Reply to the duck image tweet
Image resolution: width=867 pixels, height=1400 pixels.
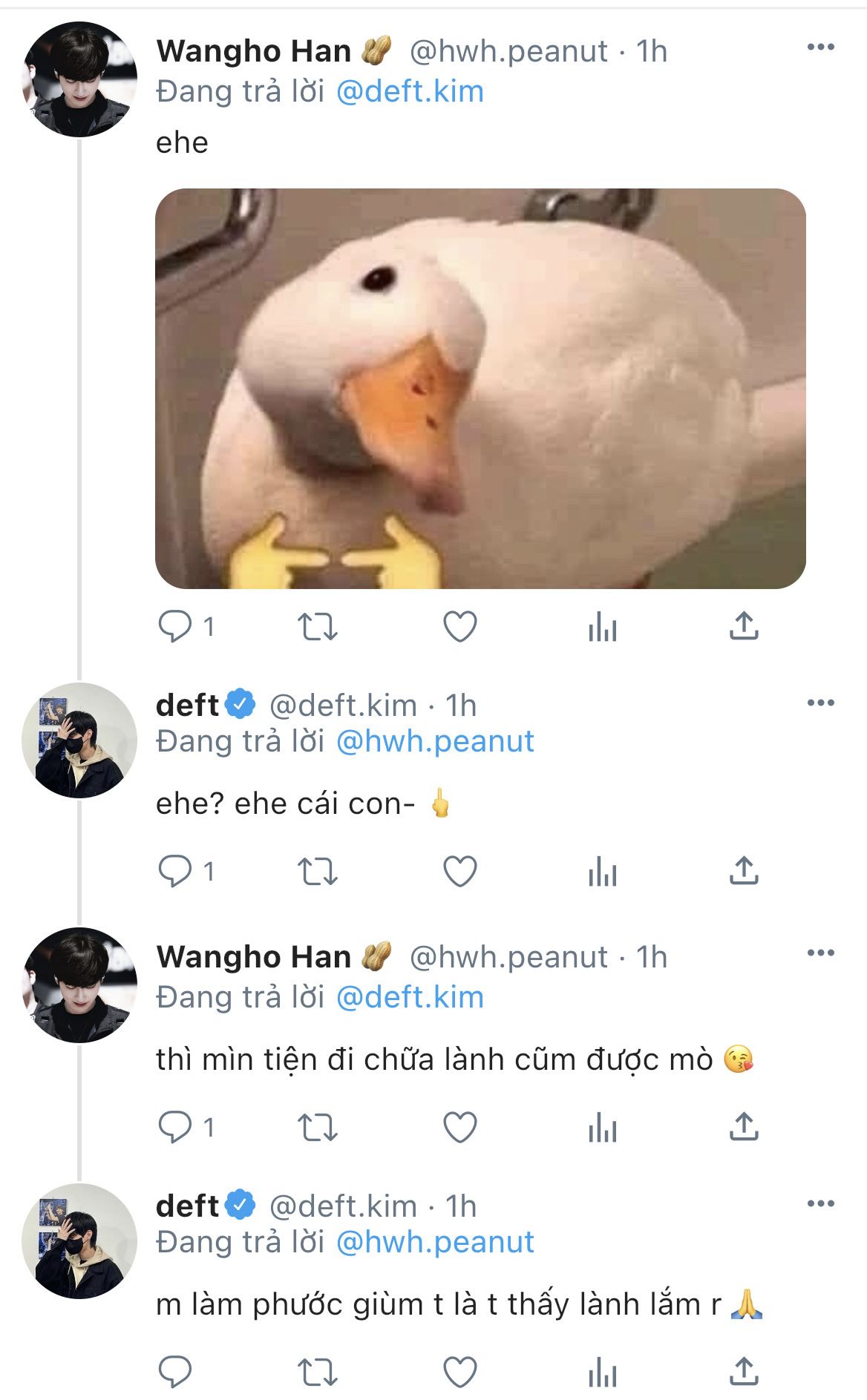click(175, 627)
